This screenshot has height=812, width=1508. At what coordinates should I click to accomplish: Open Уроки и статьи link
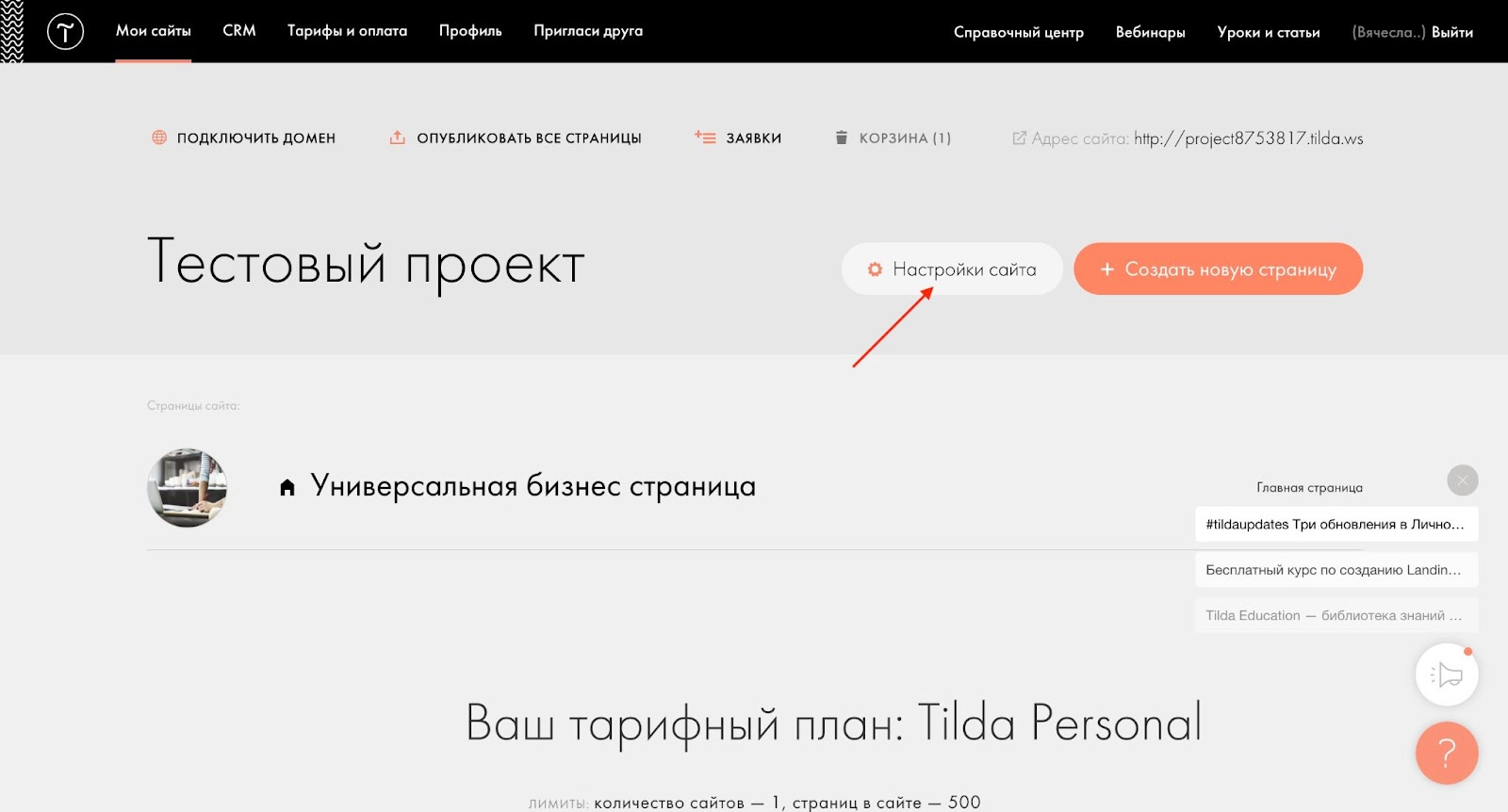(x=1269, y=32)
